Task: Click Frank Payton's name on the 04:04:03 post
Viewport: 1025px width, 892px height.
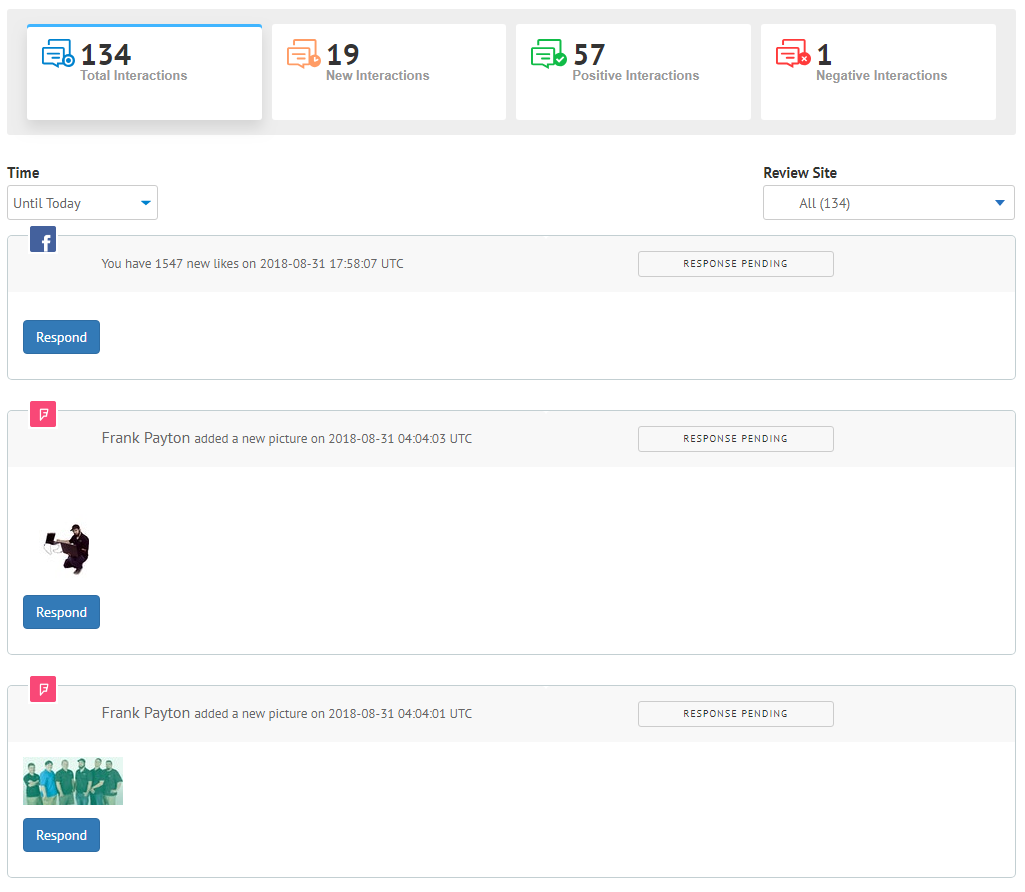Action: (x=146, y=438)
